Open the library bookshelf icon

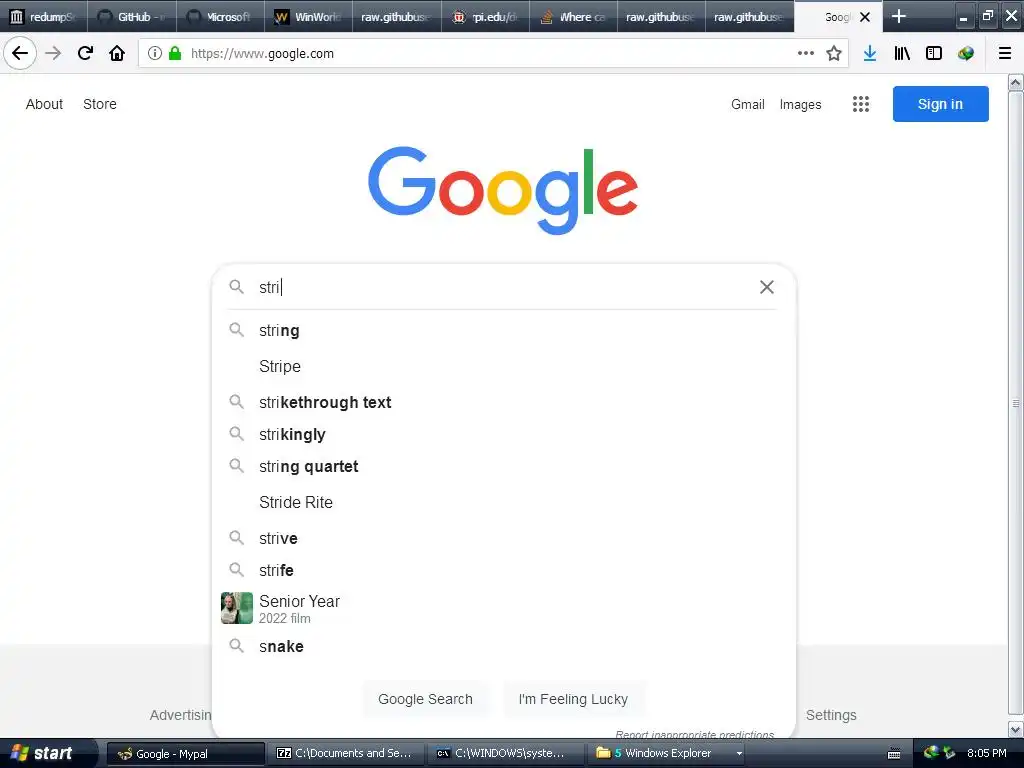point(902,54)
